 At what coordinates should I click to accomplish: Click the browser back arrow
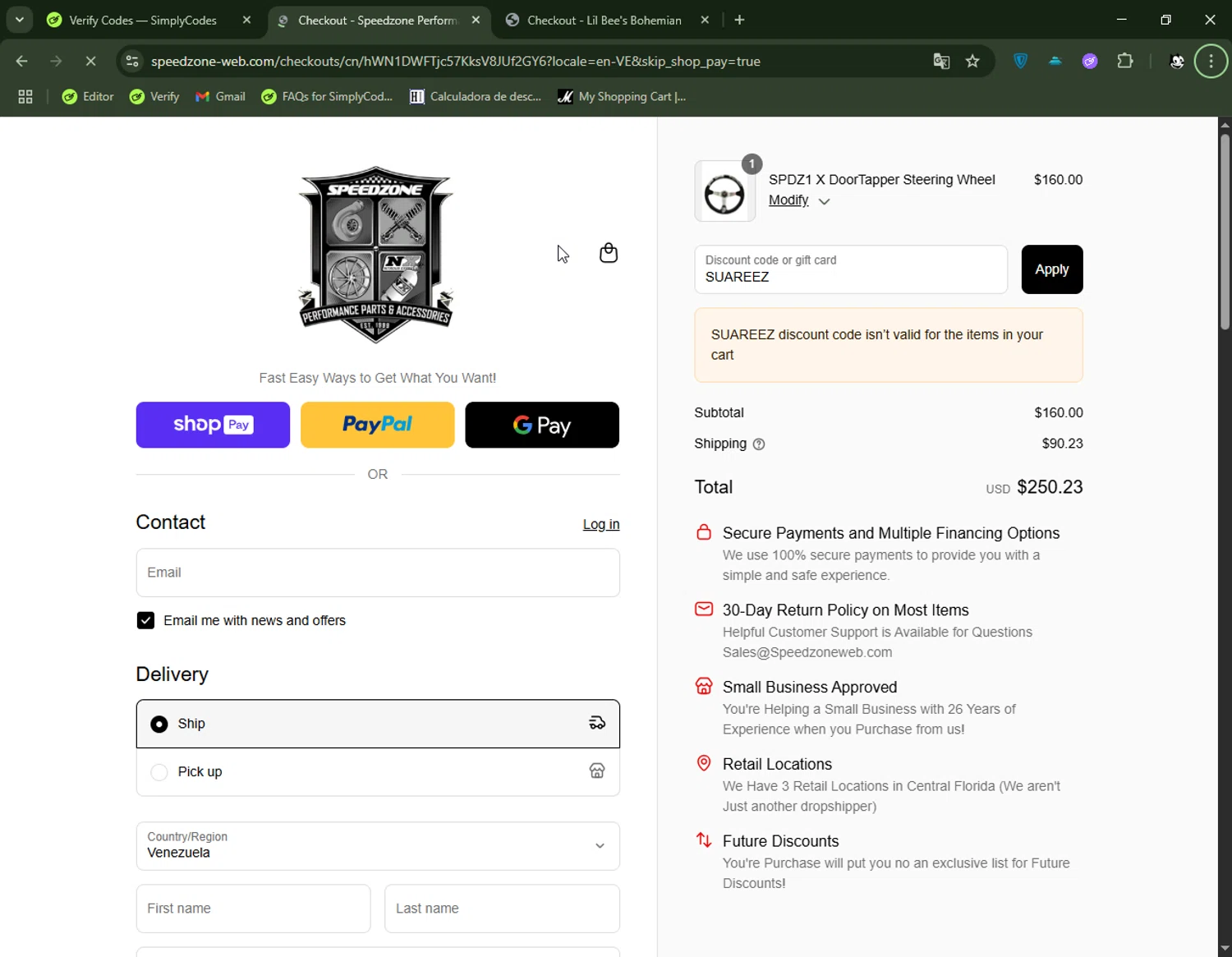coord(22,61)
